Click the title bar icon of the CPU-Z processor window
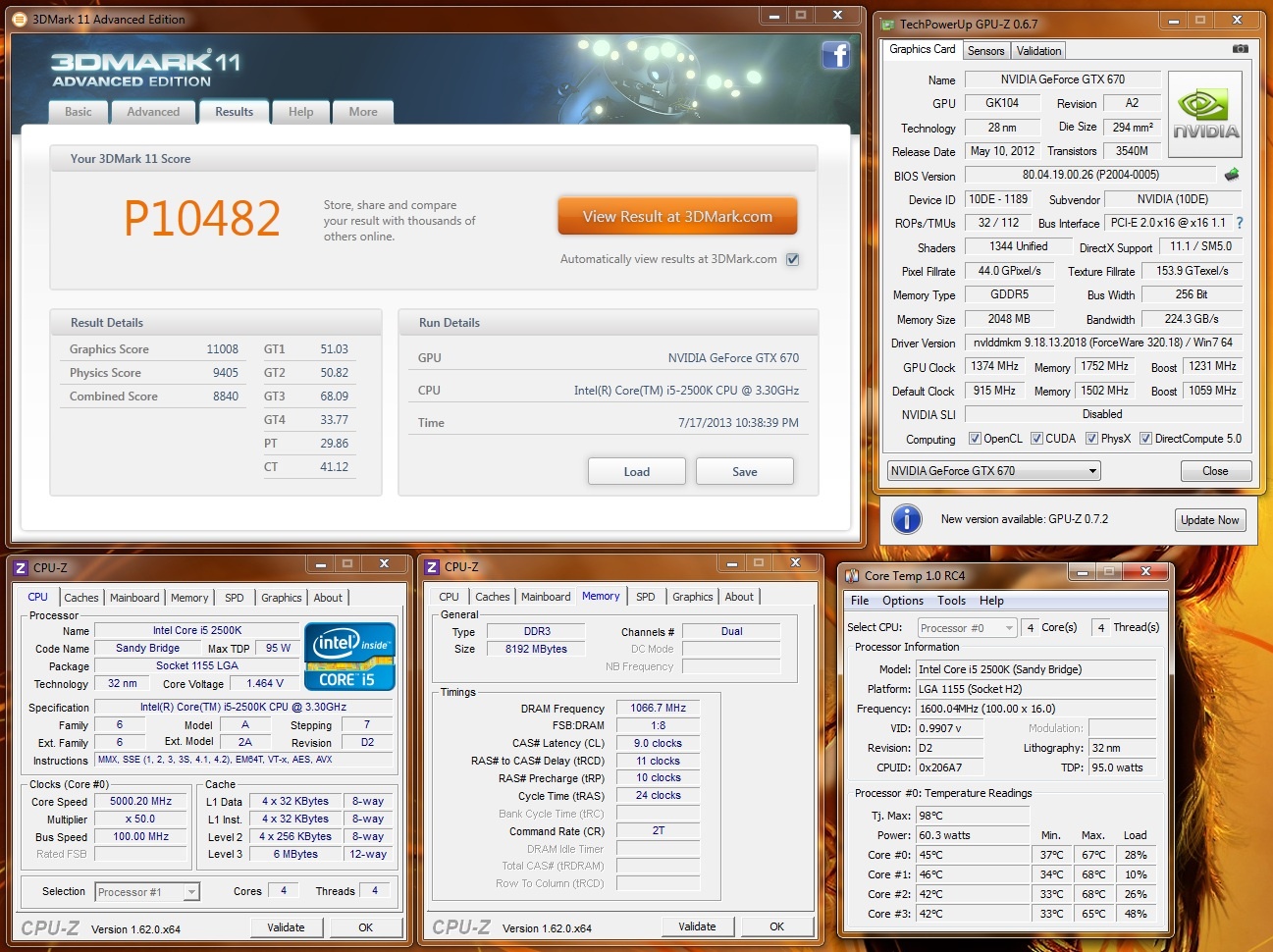Image resolution: width=1273 pixels, height=952 pixels. [x=21, y=567]
